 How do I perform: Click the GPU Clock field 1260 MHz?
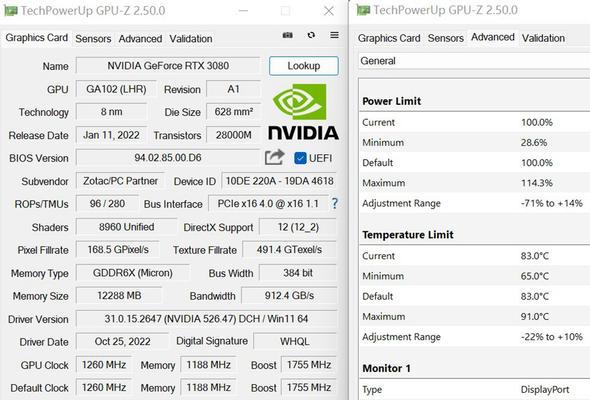(104, 365)
